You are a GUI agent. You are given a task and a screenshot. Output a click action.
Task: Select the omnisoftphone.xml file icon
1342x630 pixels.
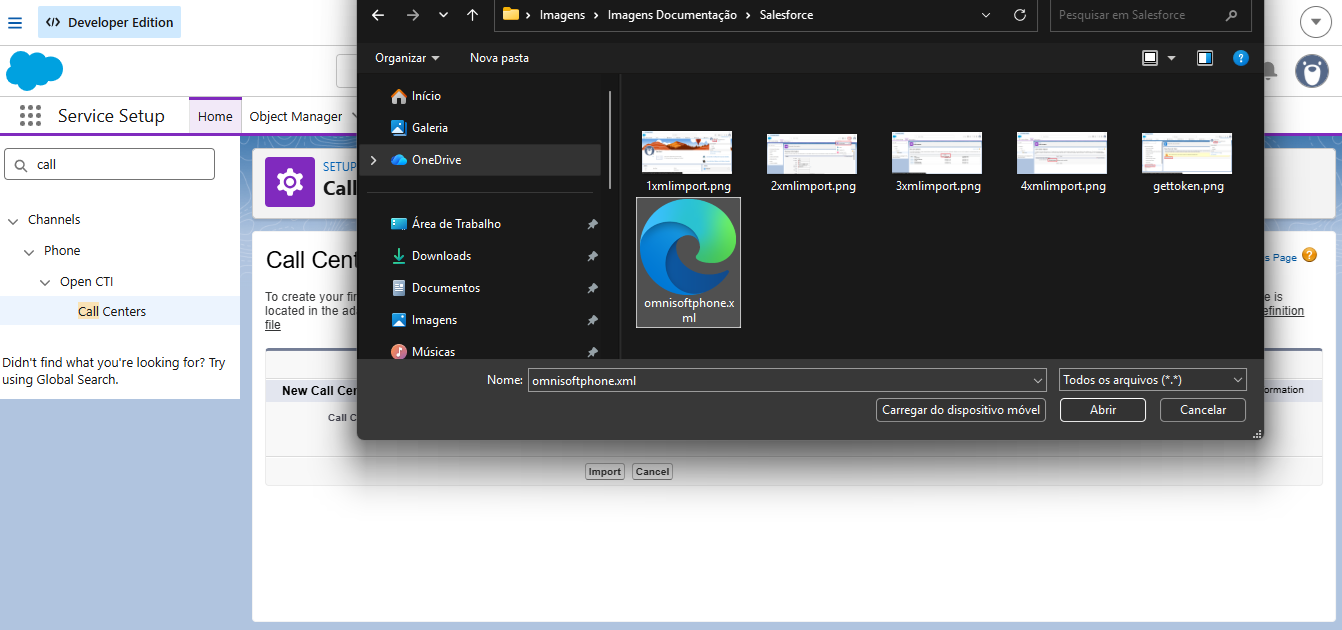tap(688, 262)
